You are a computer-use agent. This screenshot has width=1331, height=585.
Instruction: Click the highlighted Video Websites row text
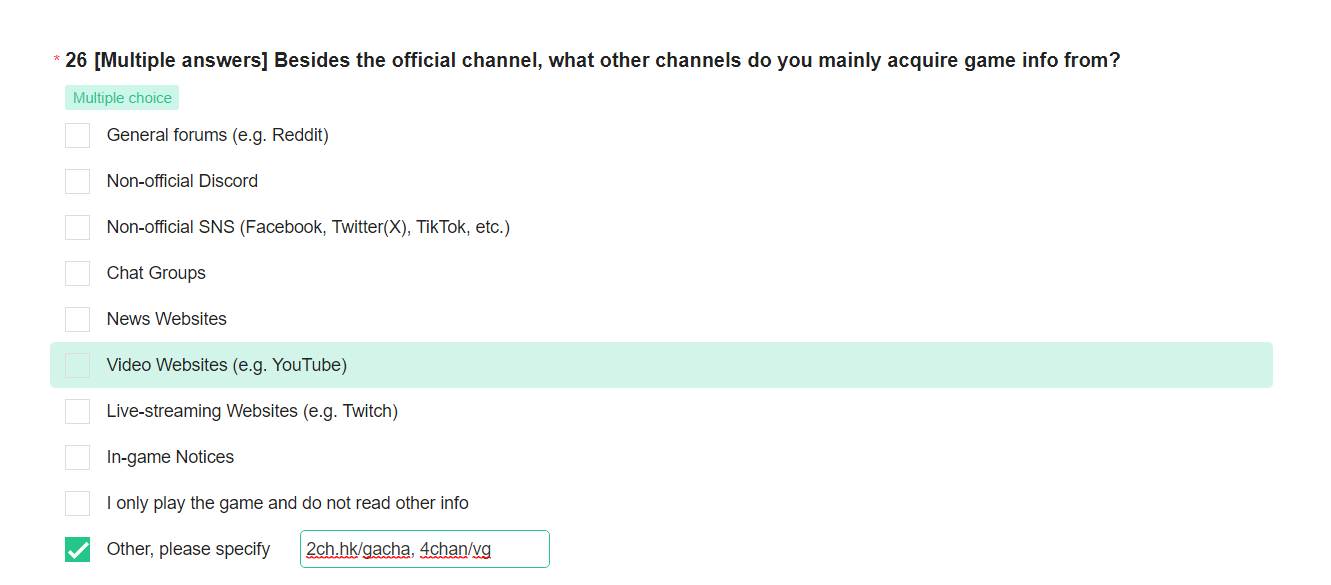click(227, 365)
